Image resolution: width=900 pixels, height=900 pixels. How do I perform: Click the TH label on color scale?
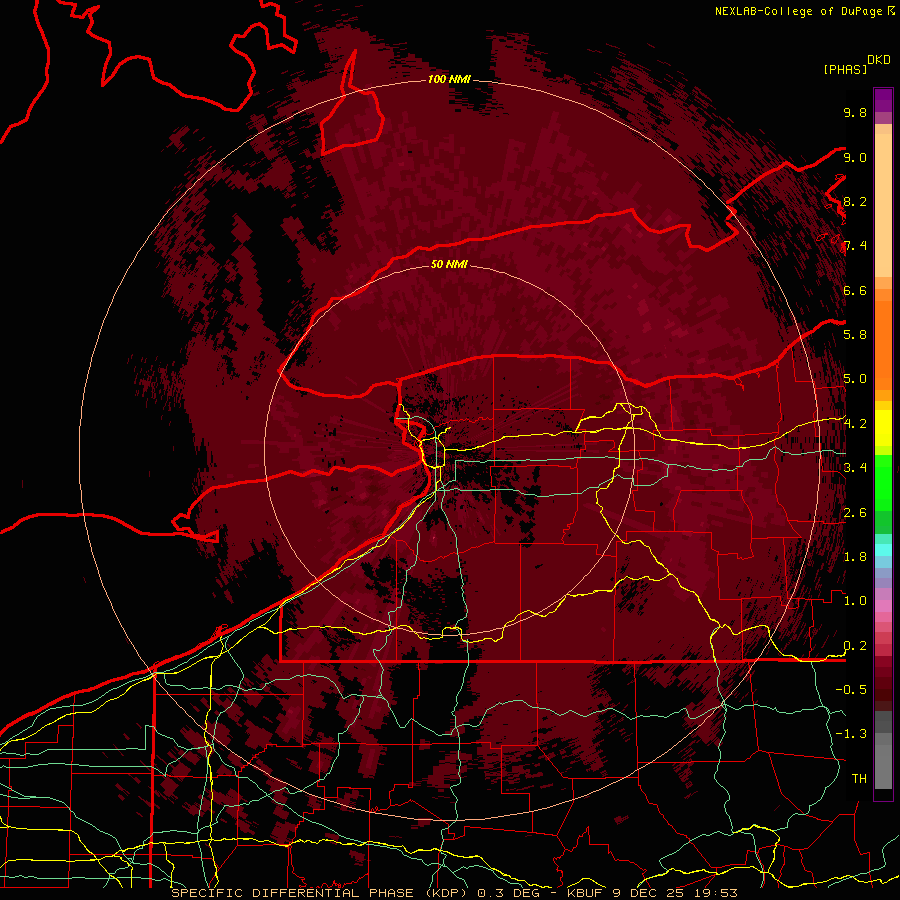859,778
